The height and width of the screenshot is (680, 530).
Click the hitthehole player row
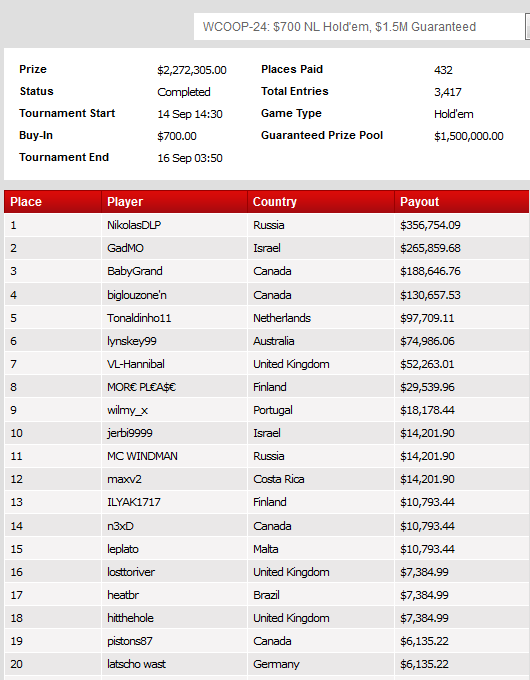(x=267, y=618)
